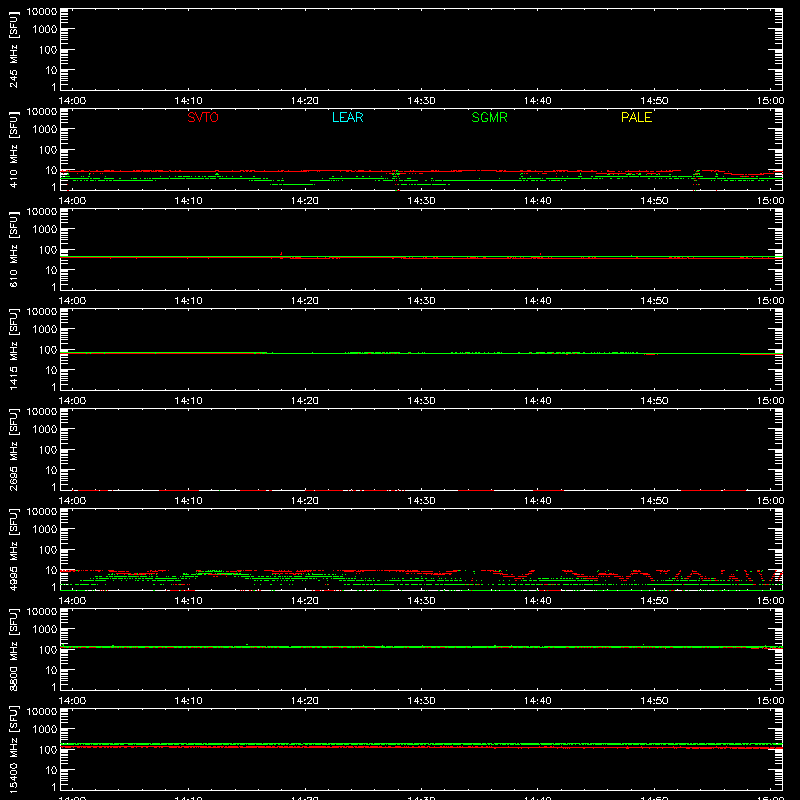800x800 pixels.
Task: Click the 10000 tick label of 15400 MHz panel
Action: point(42,712)
